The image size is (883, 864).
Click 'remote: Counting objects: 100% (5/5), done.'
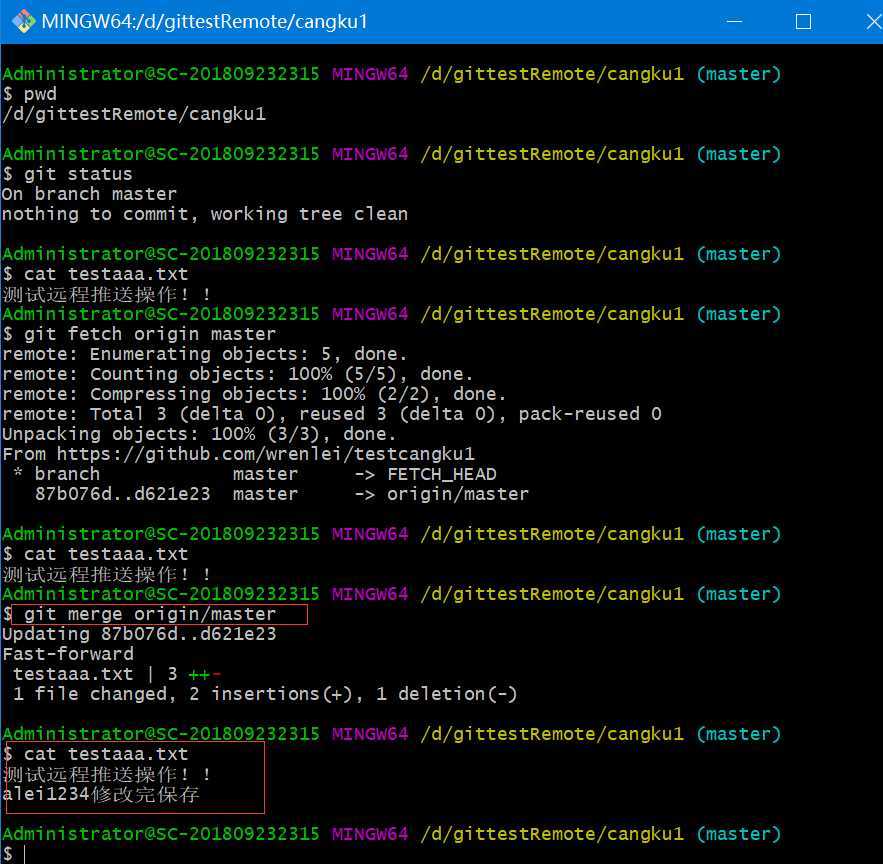click(237, 374)
